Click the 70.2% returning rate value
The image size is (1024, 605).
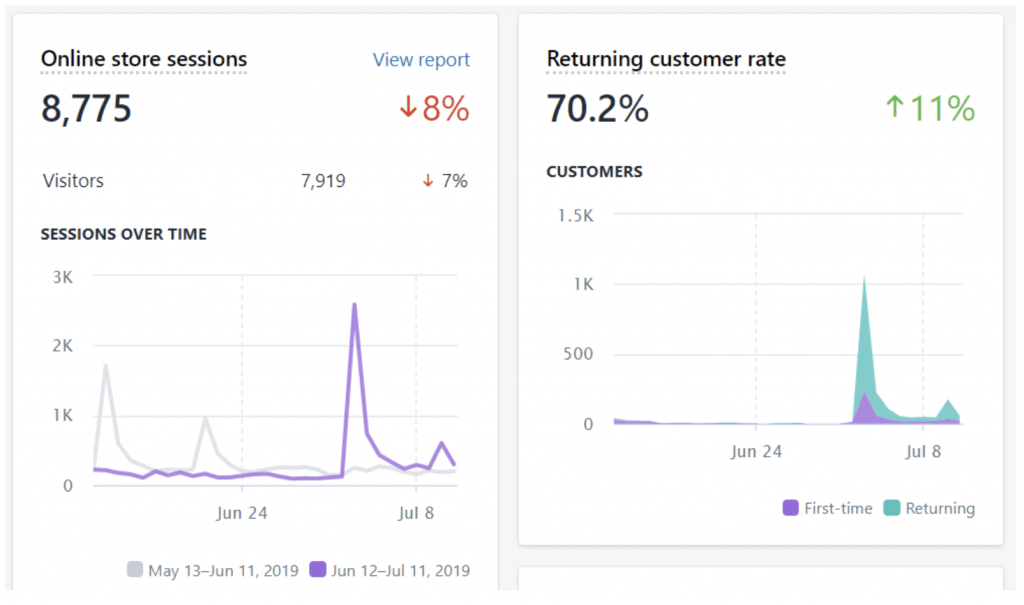(x=597, y=108)
